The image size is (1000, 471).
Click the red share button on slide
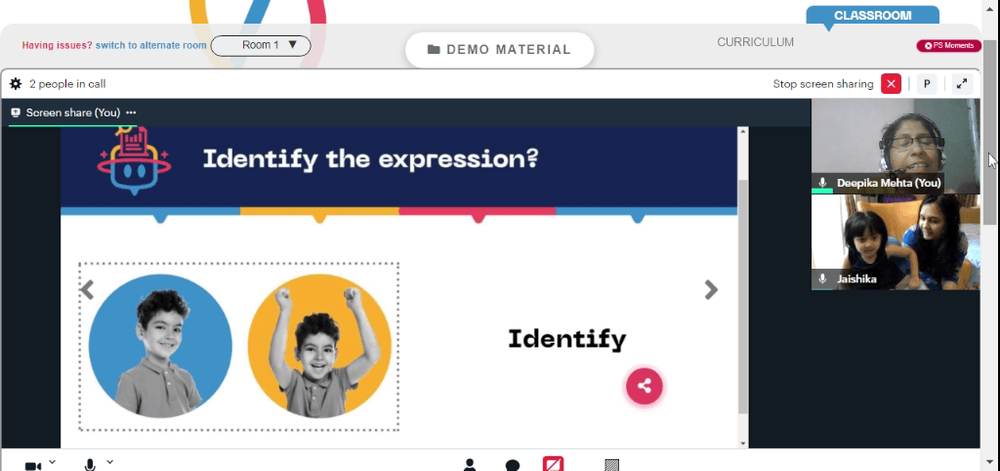tap(644, 386)
